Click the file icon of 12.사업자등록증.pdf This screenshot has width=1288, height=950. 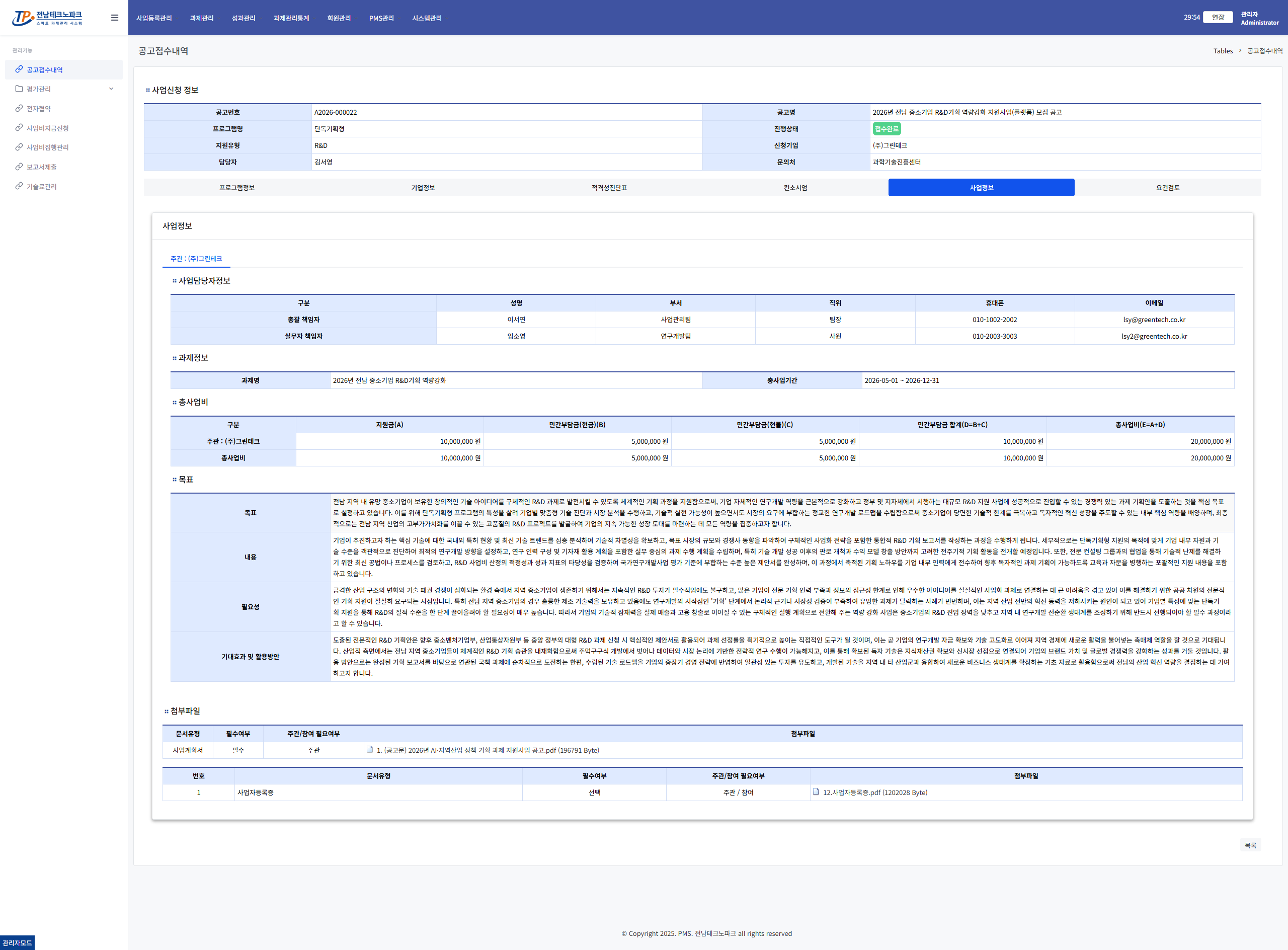tap(816, 792)
